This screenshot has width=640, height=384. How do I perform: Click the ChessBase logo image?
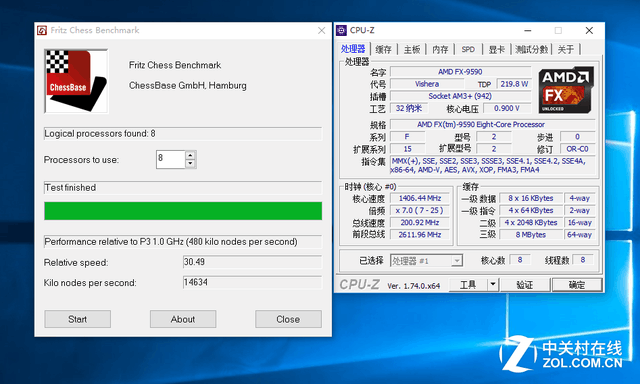pyautogui.click(x=76, y=81)
